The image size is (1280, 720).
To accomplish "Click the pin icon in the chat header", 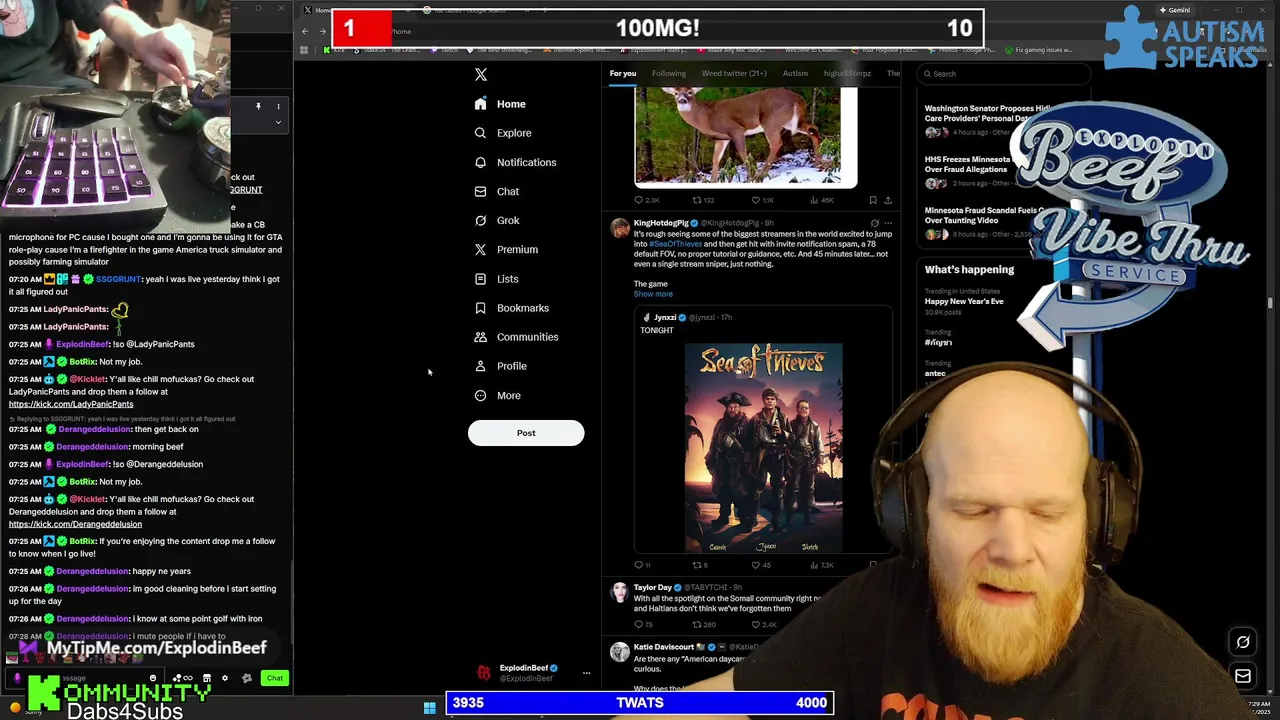I will (x=258, y=106).
